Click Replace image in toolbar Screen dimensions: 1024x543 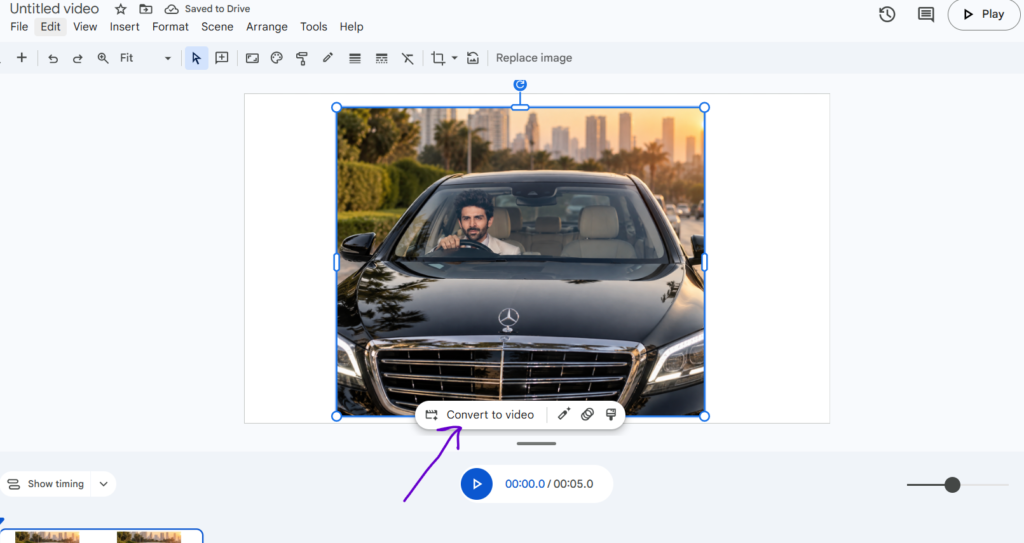534,58
